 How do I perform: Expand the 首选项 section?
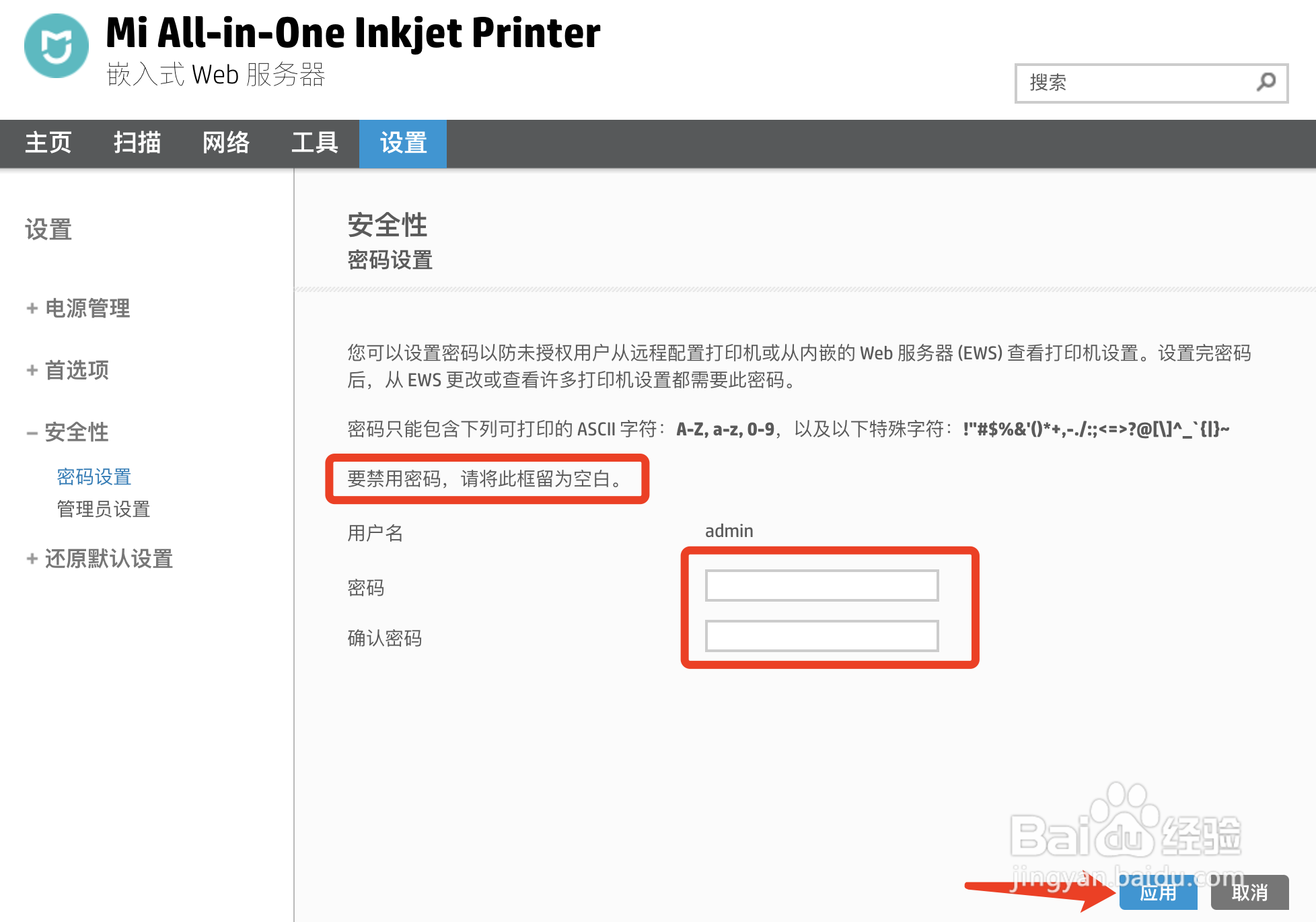[67, 370]
